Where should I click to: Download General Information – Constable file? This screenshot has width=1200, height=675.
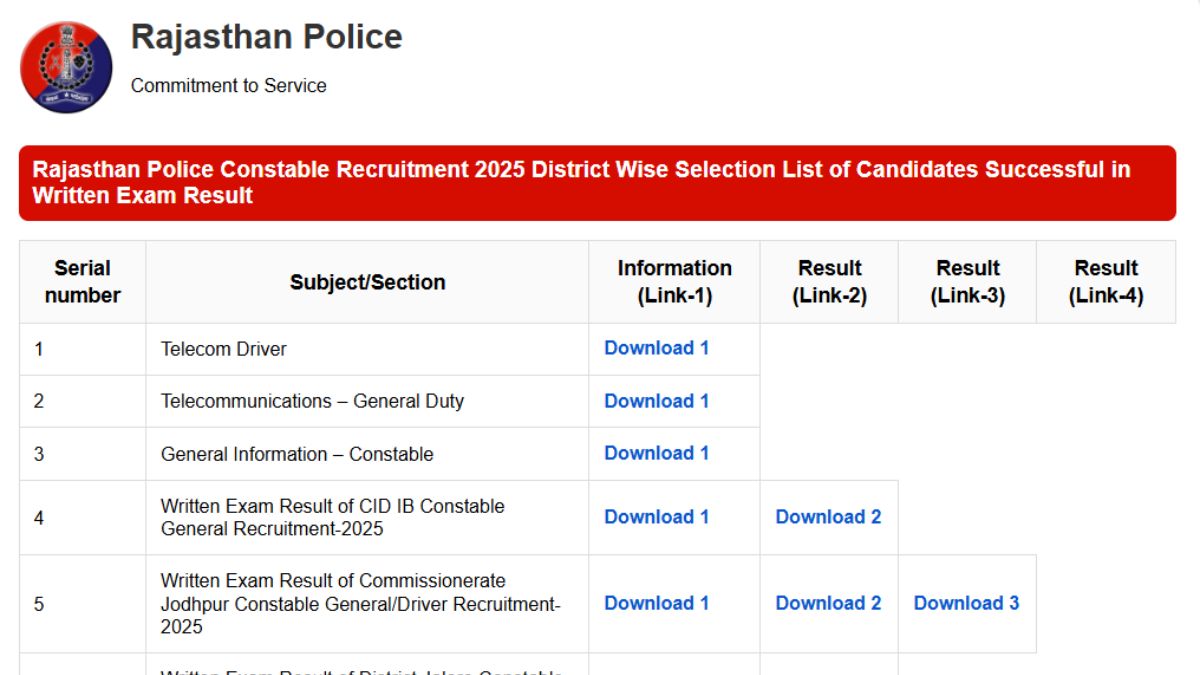click(656, 453)
